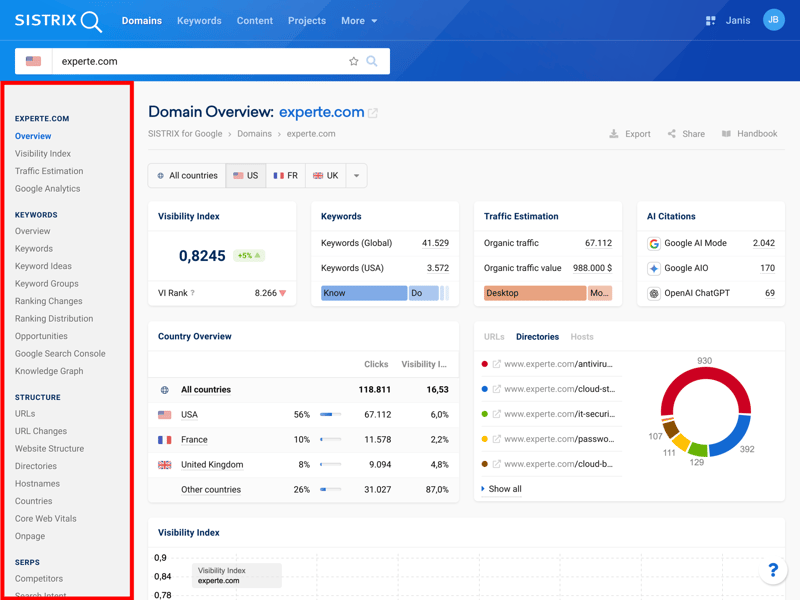Screen dimensions: 800x600
Task: Open Traffic Estimation in the sidebar
Action: (x=49, y=171)
